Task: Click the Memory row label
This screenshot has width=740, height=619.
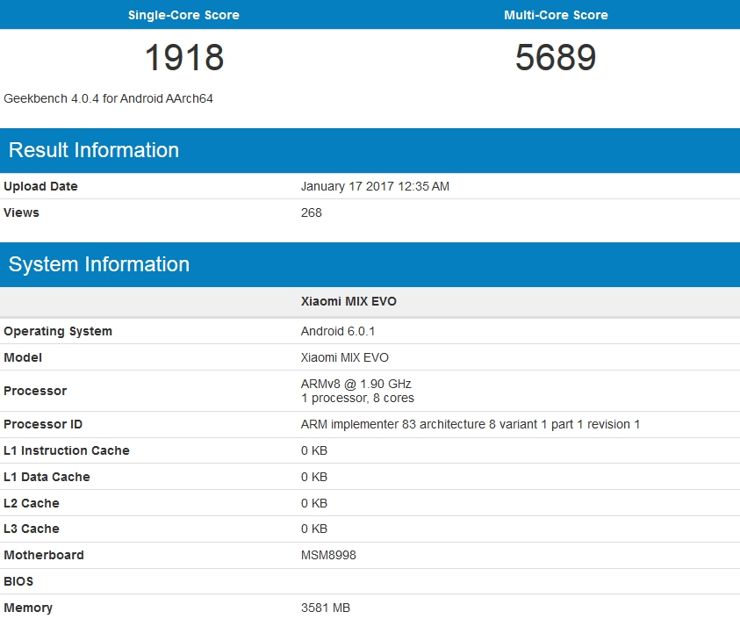Action: click(x=28, y=608)
